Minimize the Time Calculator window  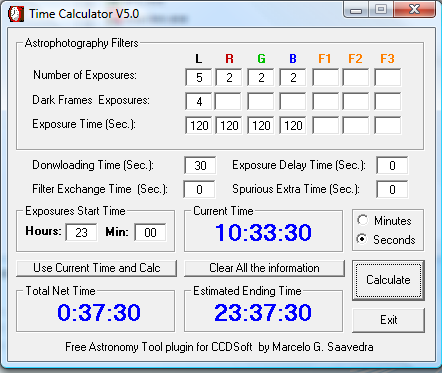pos(356,10)
